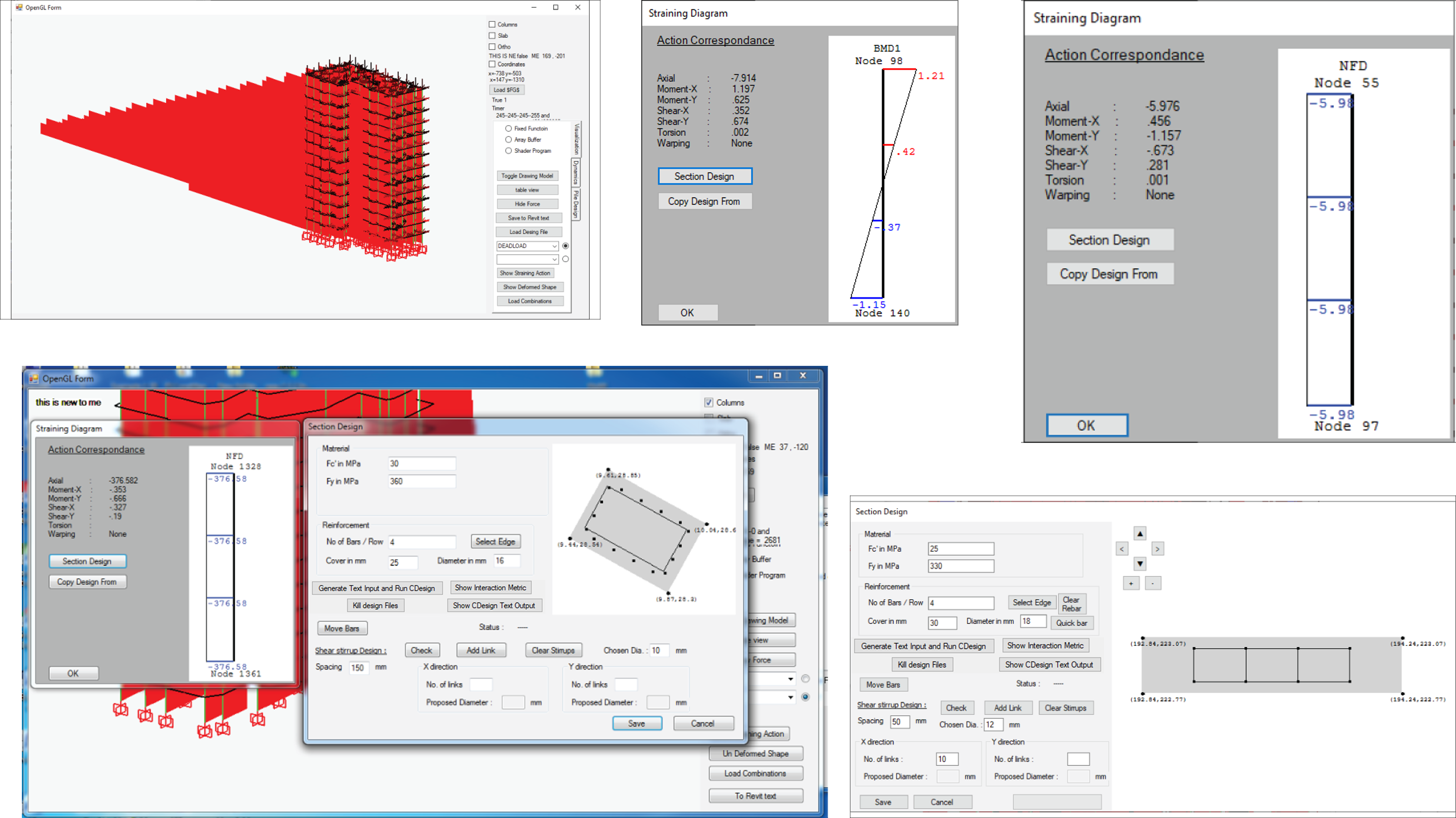Choose the Shader Program radio button
The height and width of the screenshot is (818, 1456).
tap(509, 151)
